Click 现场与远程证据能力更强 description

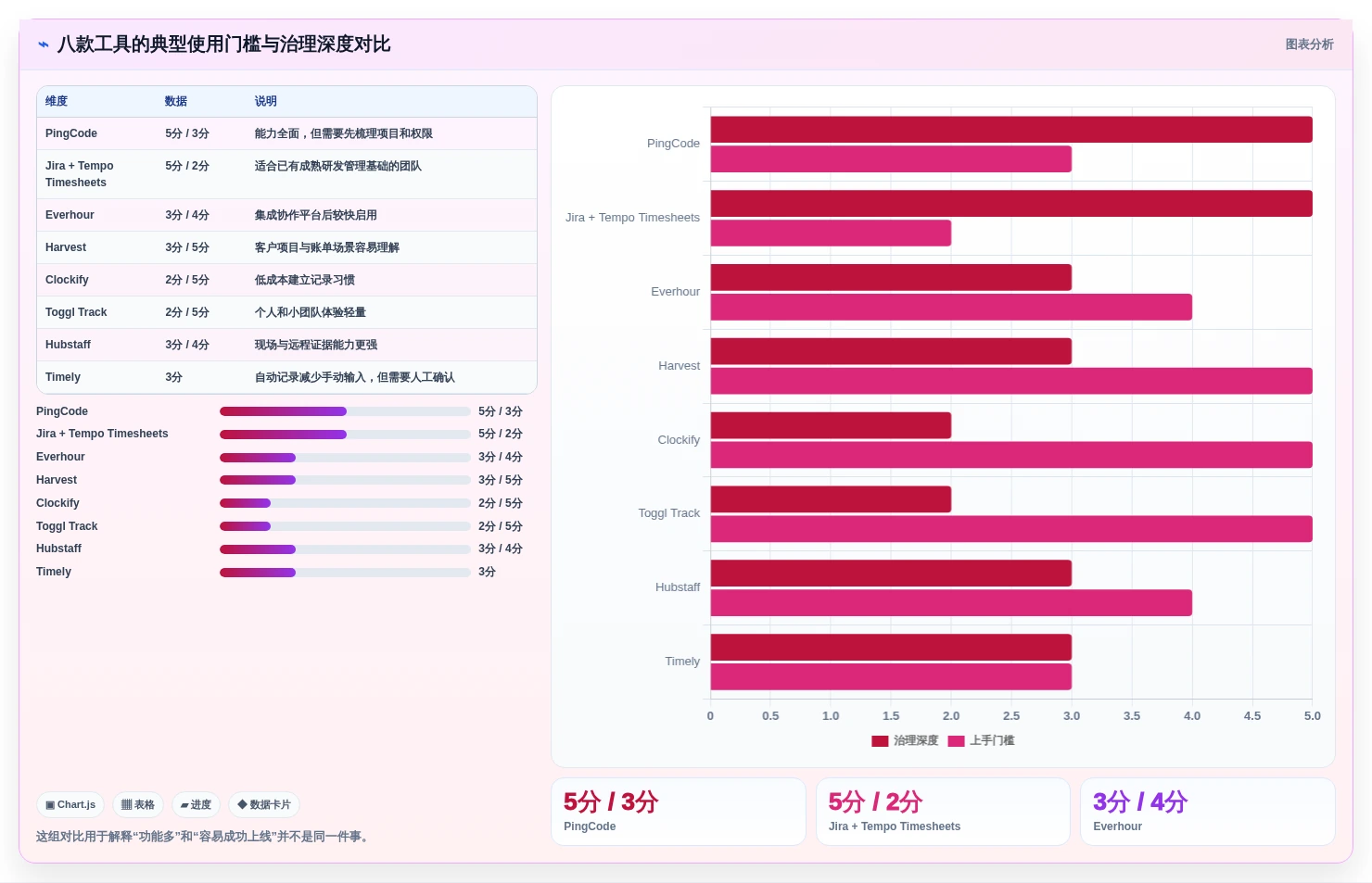click(x=316, y=345)
